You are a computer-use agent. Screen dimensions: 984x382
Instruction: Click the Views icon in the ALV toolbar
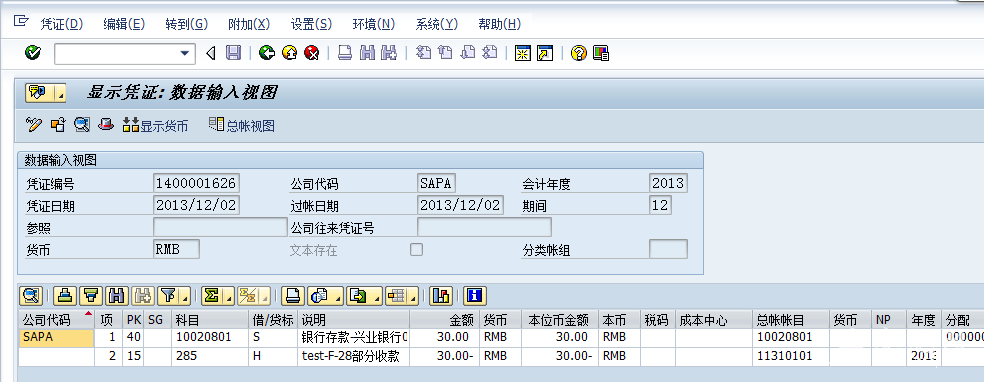(318, 295)
